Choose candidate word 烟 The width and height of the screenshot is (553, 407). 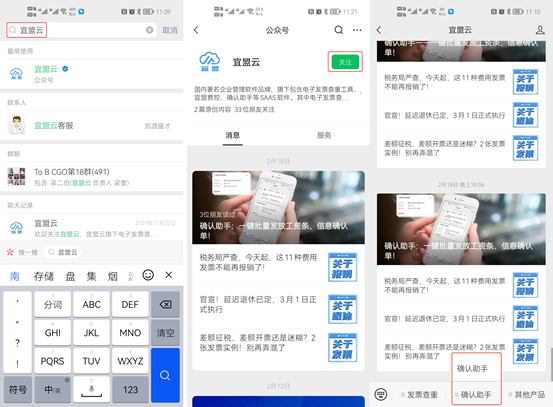coord(113,276)
